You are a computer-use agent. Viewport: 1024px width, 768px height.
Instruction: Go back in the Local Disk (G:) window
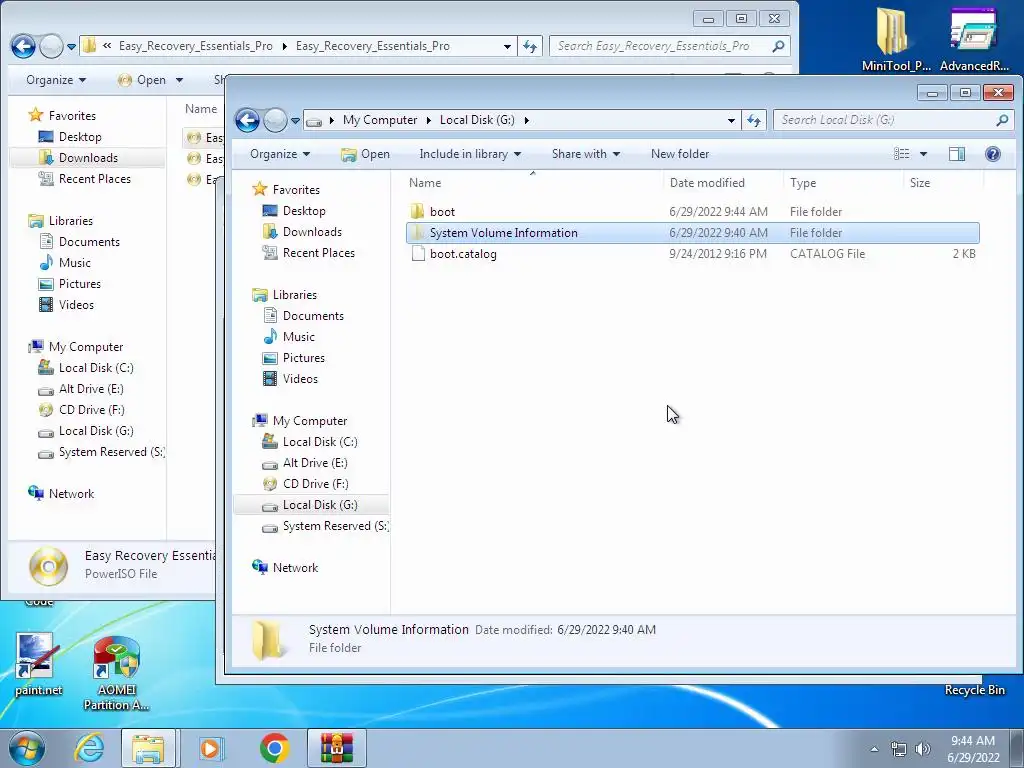(x=248, y=120)
